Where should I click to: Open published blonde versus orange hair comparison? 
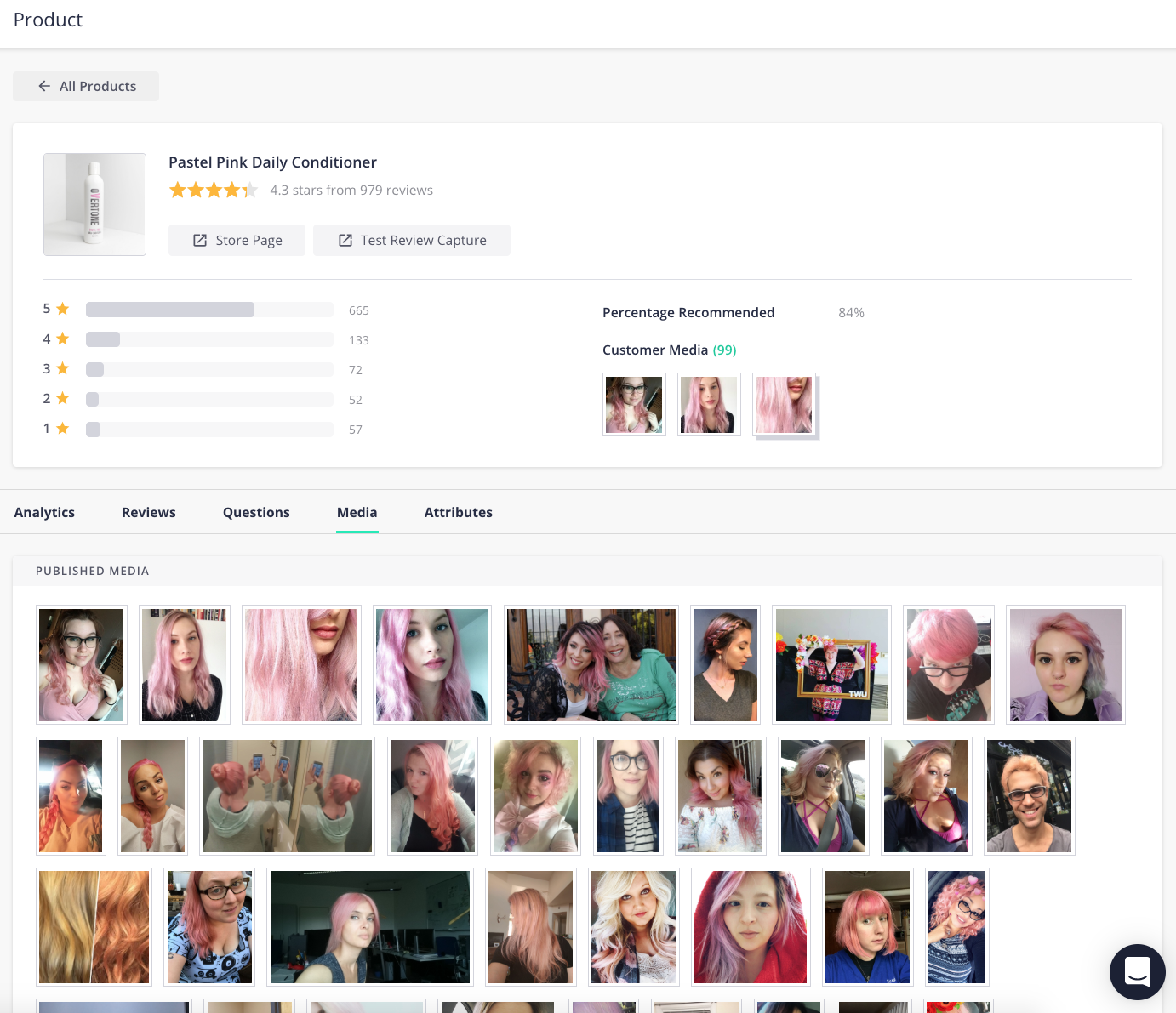pos(94,927)
